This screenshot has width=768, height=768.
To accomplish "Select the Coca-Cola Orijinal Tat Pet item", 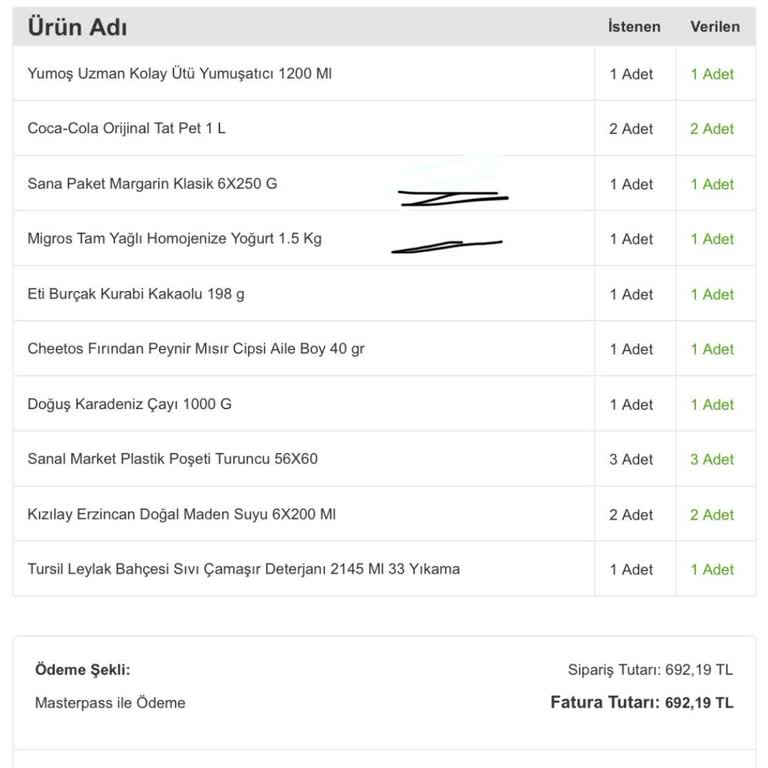I will tap(126, 129).
